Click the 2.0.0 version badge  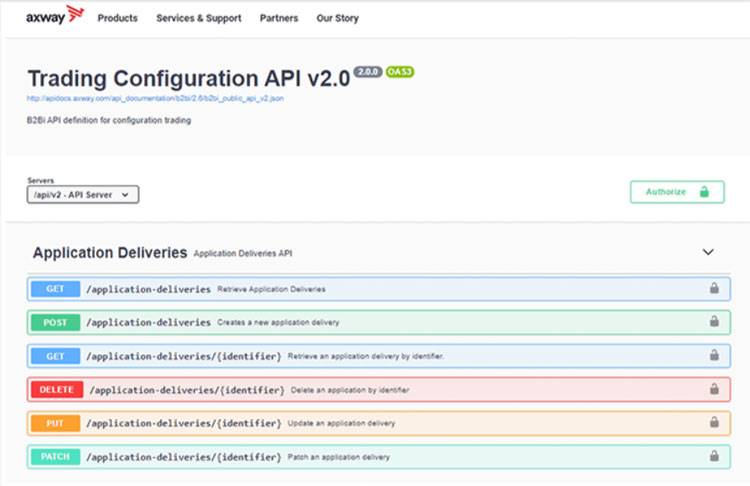coord(368,72)
